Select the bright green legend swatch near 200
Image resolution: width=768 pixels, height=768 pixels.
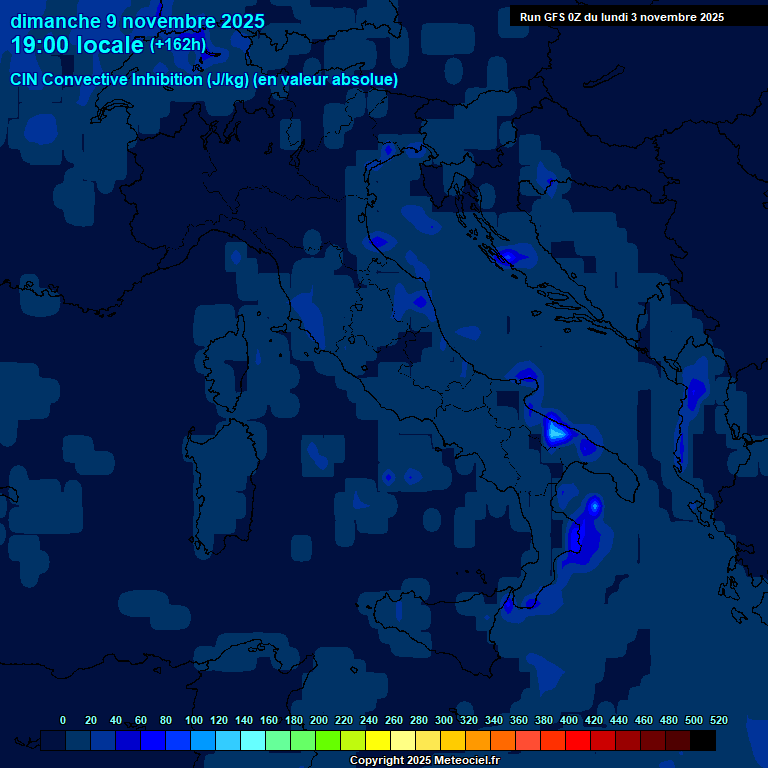pos(328,741)
